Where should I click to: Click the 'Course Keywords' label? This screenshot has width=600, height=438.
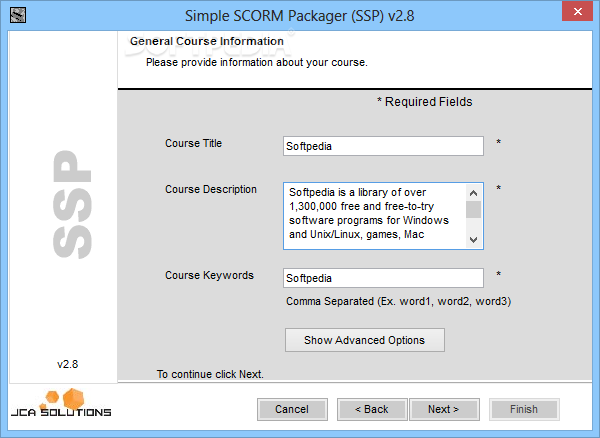209,275
